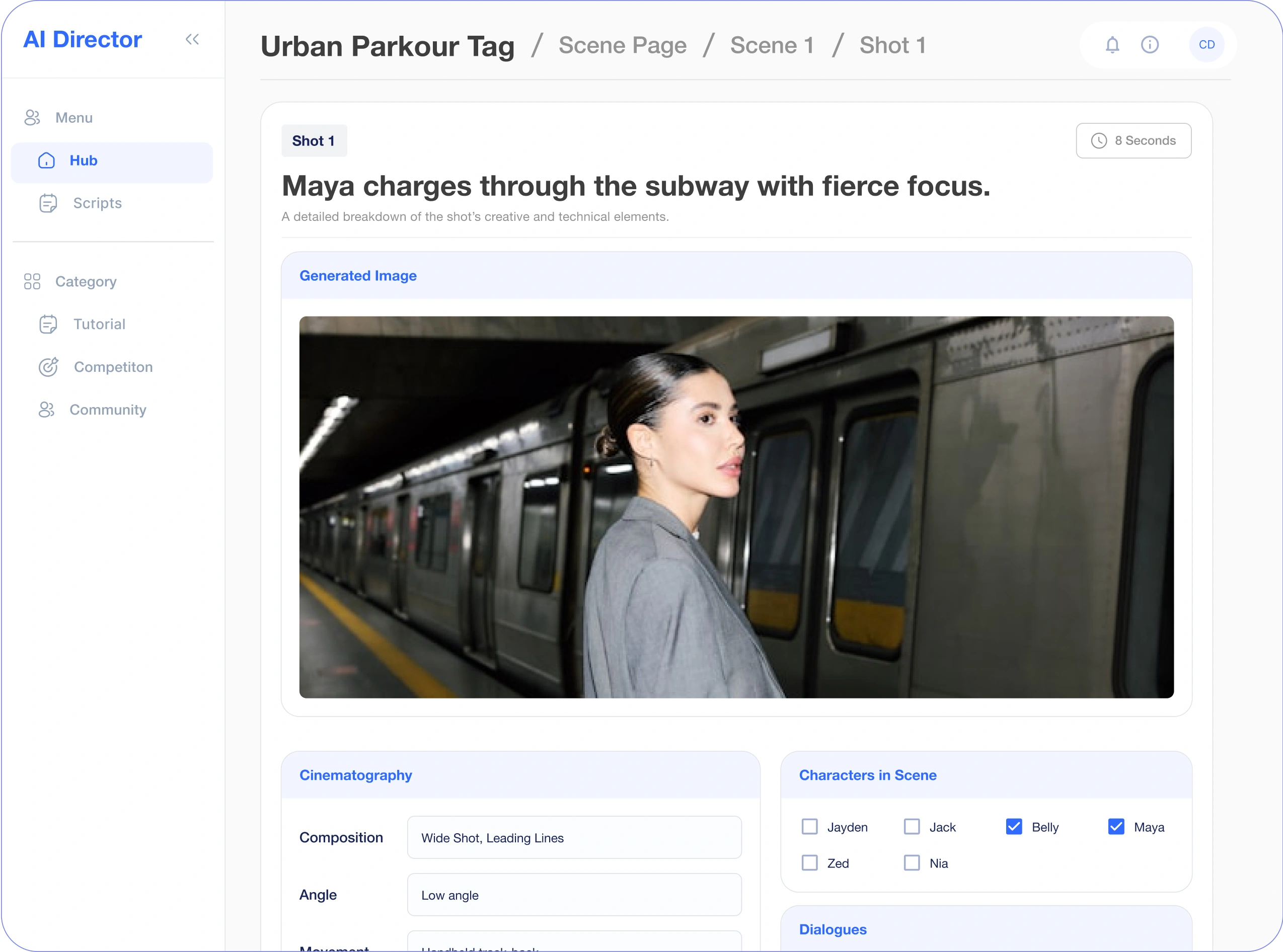
Task: Click the info circle icon
Action: pos(1149,44)
